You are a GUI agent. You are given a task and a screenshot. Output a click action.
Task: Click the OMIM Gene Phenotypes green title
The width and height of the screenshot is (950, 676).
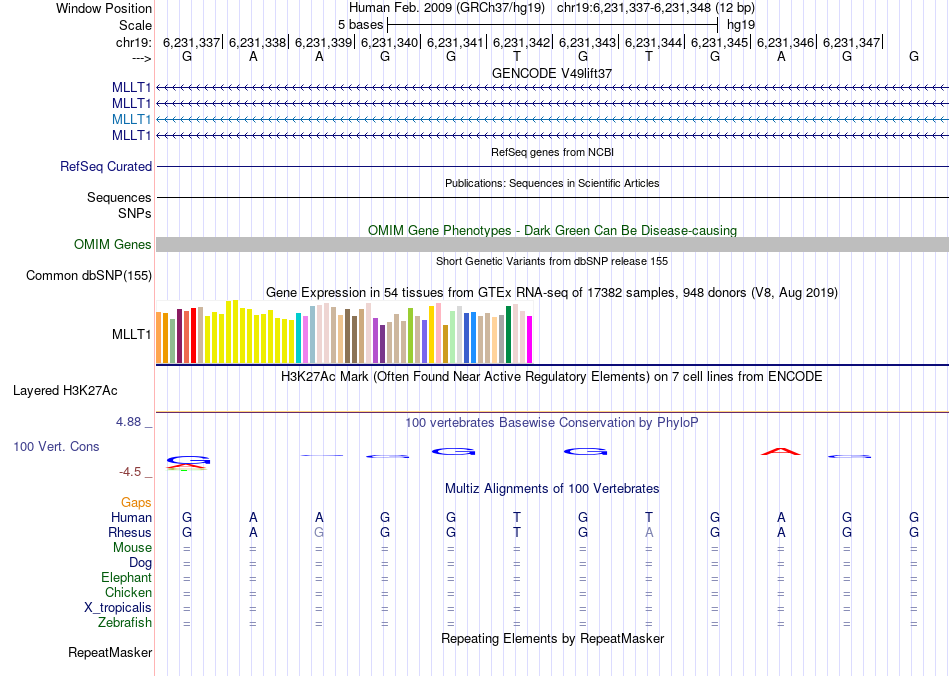coord(553,230)
